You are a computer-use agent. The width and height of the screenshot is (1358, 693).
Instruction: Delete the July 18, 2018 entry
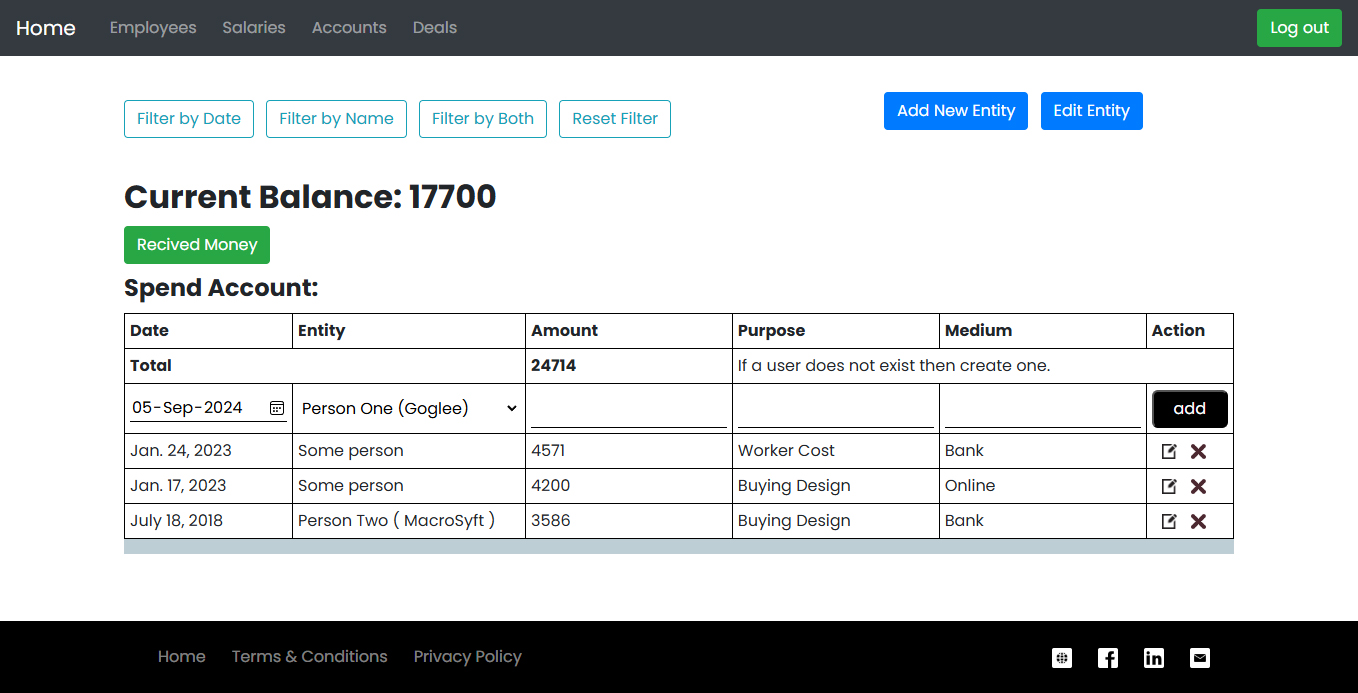(1198, 521)
